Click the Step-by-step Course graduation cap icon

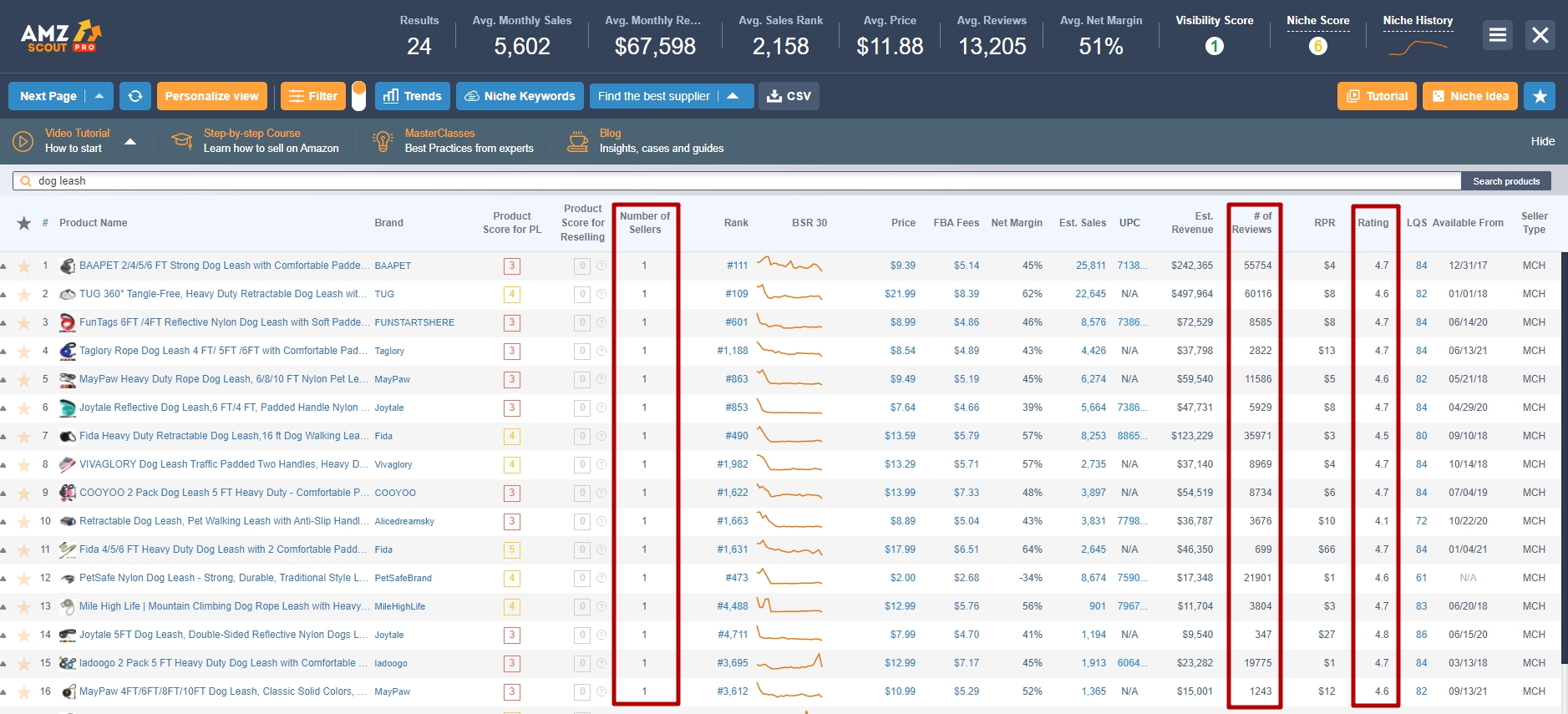pos(181,140)
